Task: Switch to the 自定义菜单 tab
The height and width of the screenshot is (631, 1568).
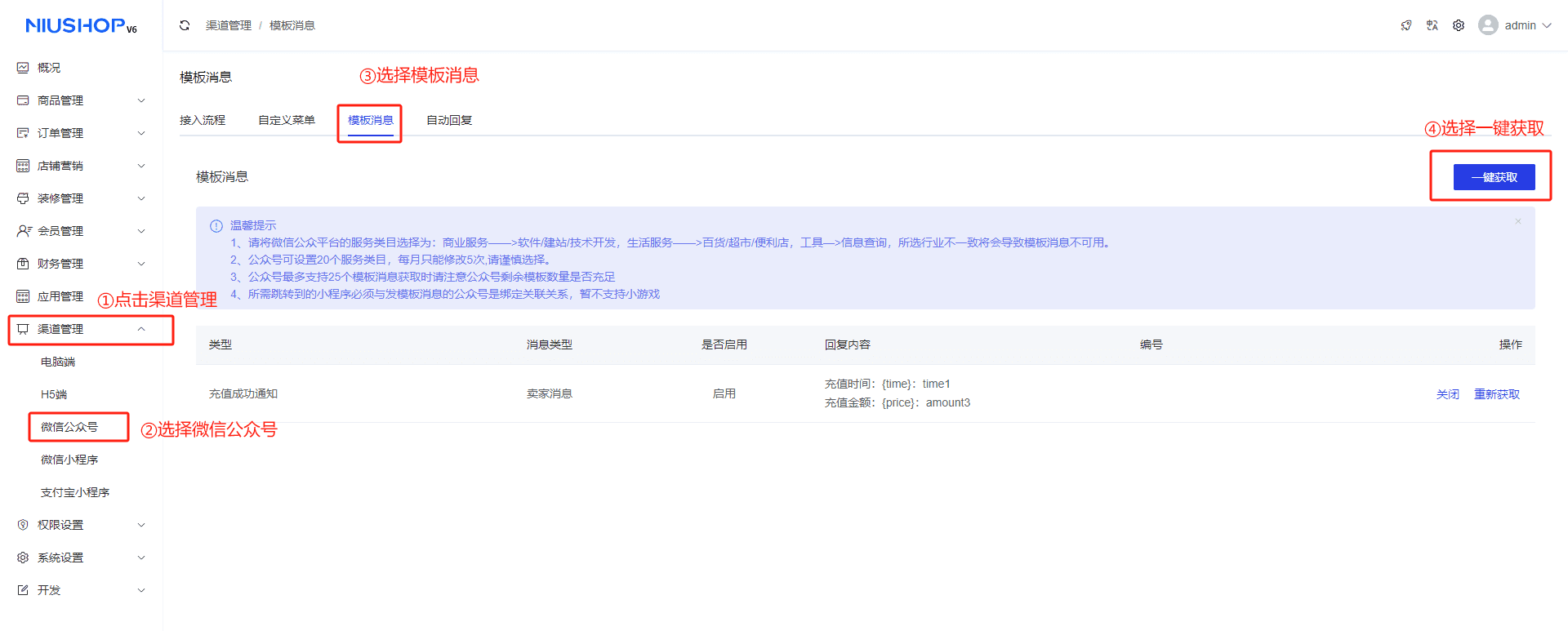Action: click(x=287, y=120)
